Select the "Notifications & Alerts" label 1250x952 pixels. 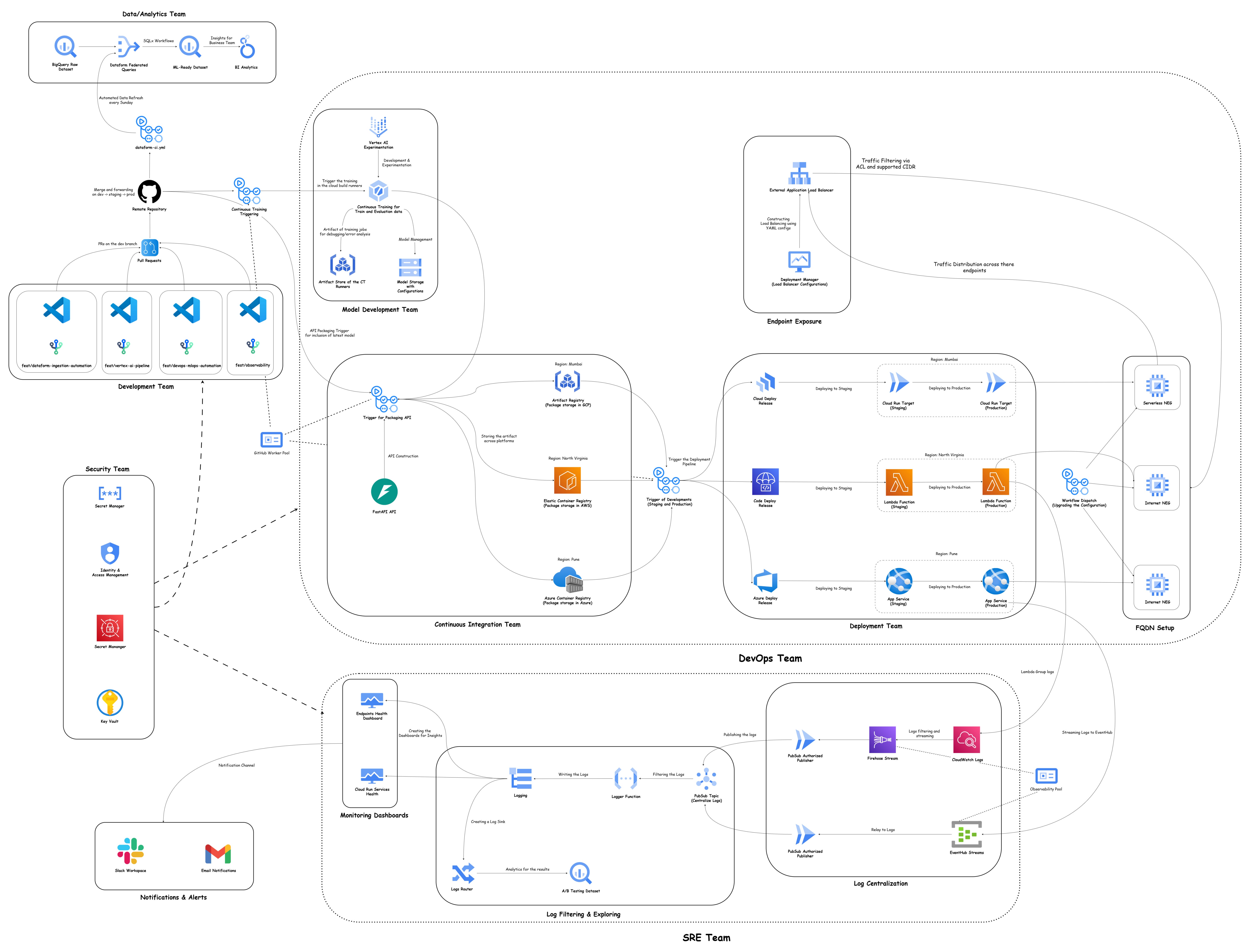click(174, 898)
